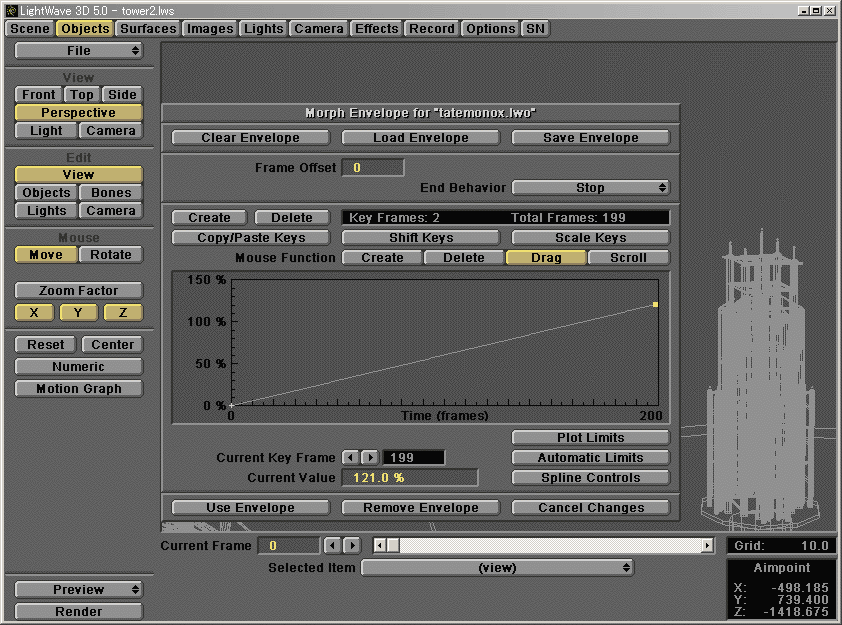Image resolution: width=842 pixels, height=625 pixels.
Task: Select Scroll mouse function
Action: tap(628, 258)
